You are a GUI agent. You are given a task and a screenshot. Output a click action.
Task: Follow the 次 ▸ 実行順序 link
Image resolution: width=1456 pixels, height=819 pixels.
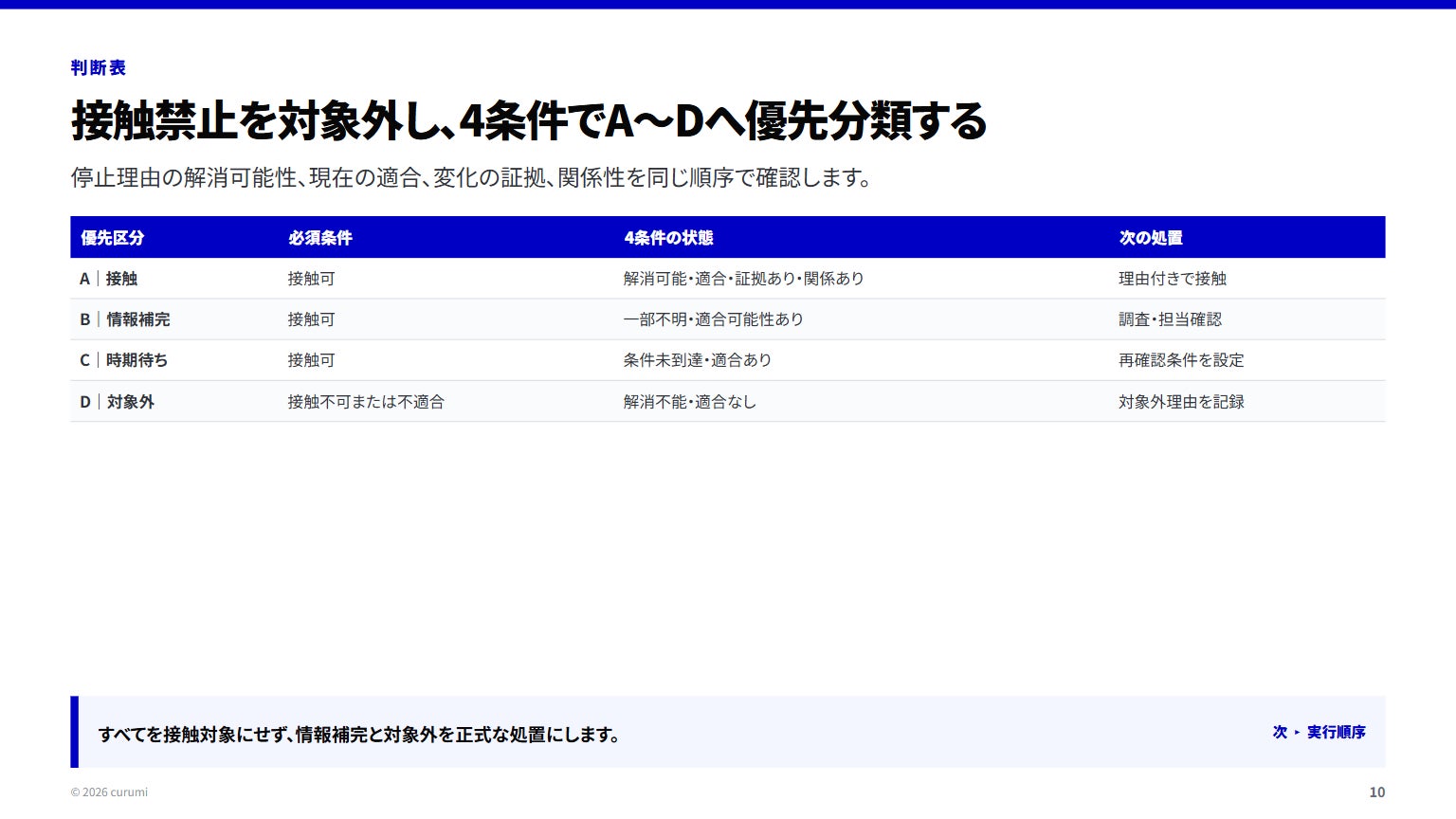click(x=1319, y=732)
